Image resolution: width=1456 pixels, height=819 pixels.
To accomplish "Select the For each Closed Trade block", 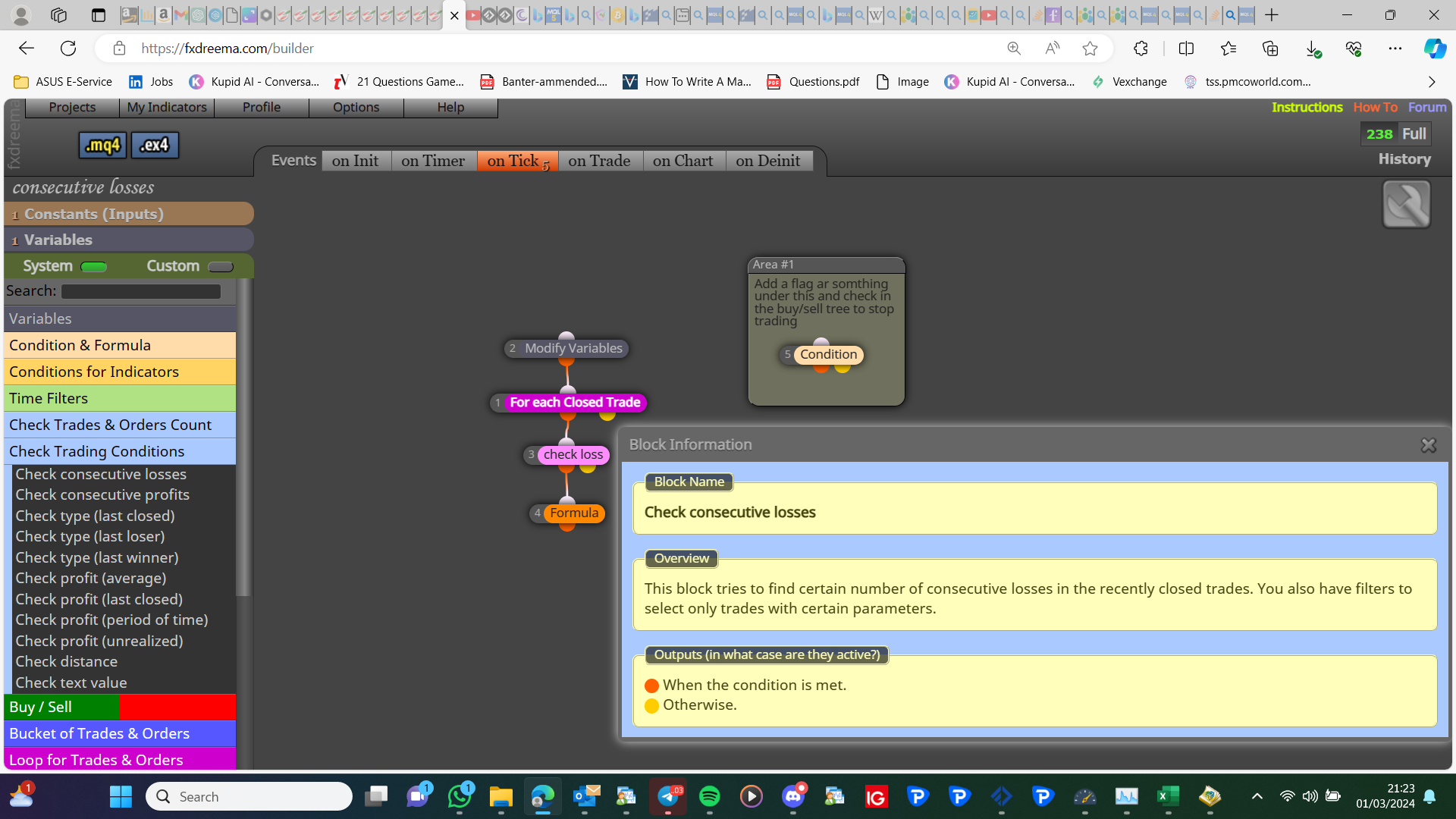I will (x=575, y=403).
